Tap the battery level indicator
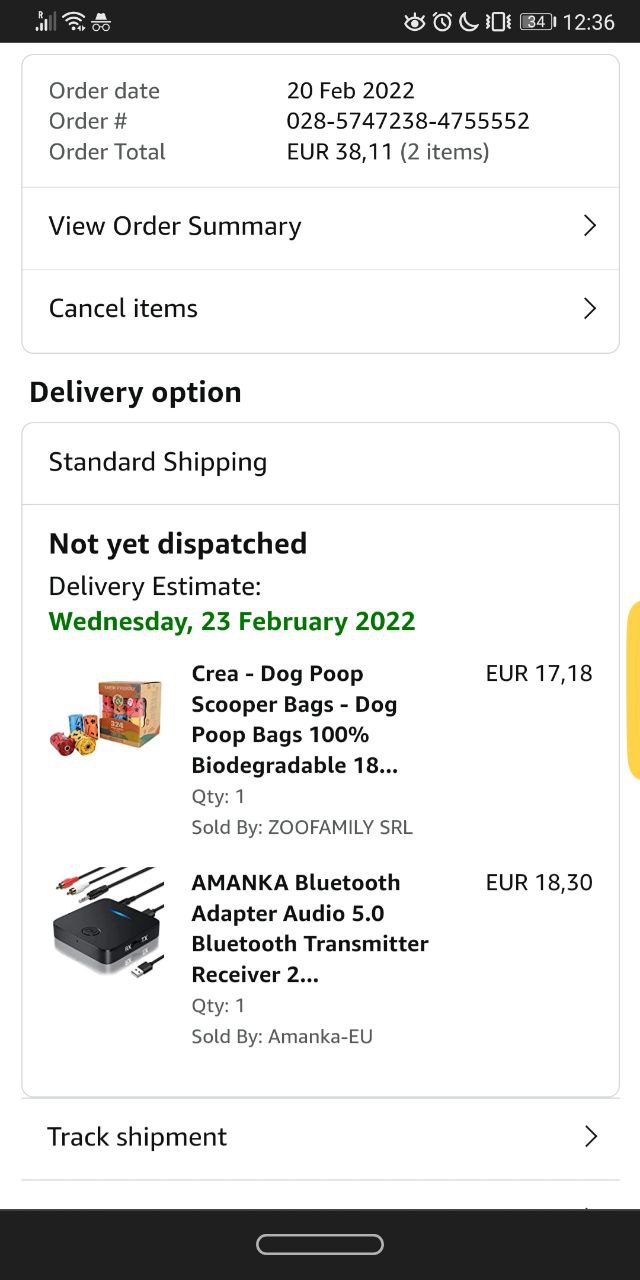 (537, 22)
